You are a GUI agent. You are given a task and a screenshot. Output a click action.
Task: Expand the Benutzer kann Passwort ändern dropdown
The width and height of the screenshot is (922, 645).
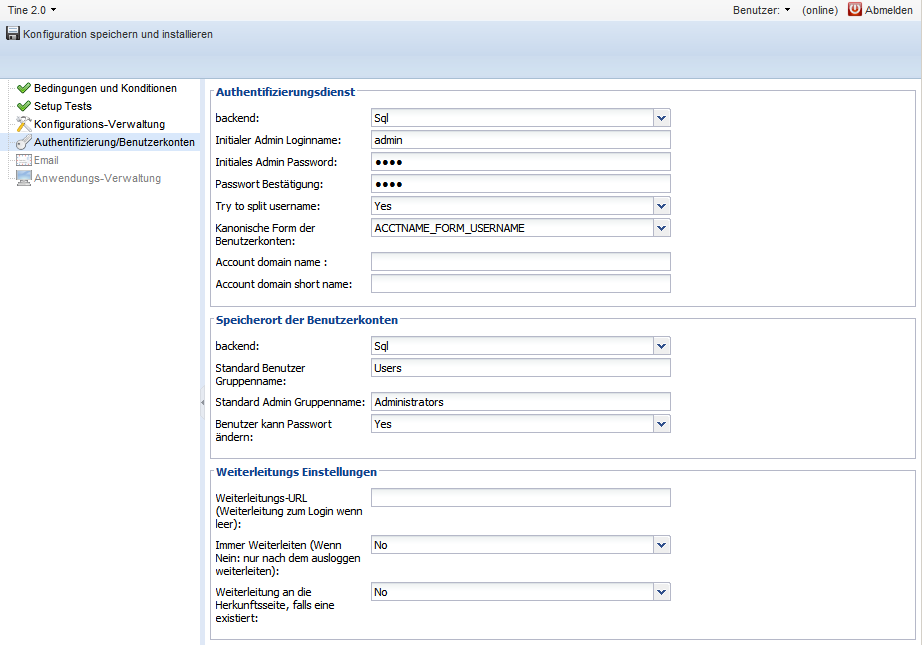click(661, 424)
